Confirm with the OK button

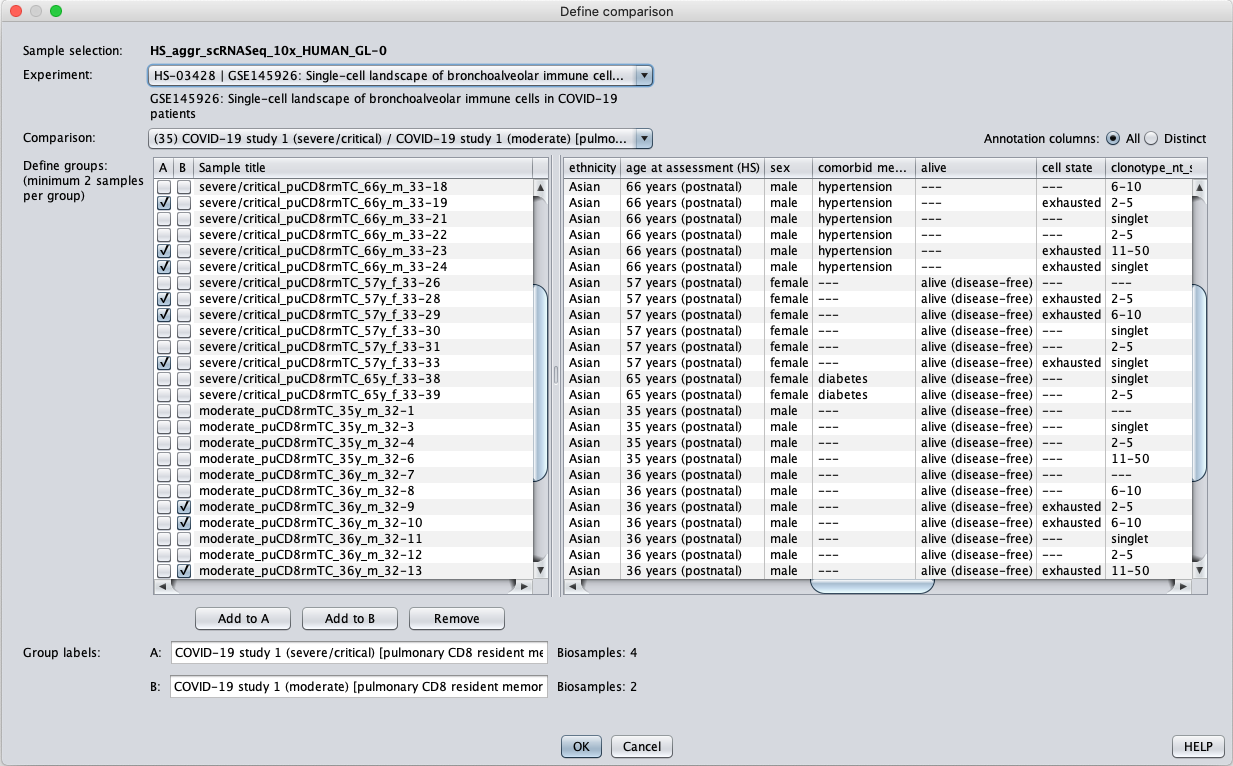pos(581,746)
